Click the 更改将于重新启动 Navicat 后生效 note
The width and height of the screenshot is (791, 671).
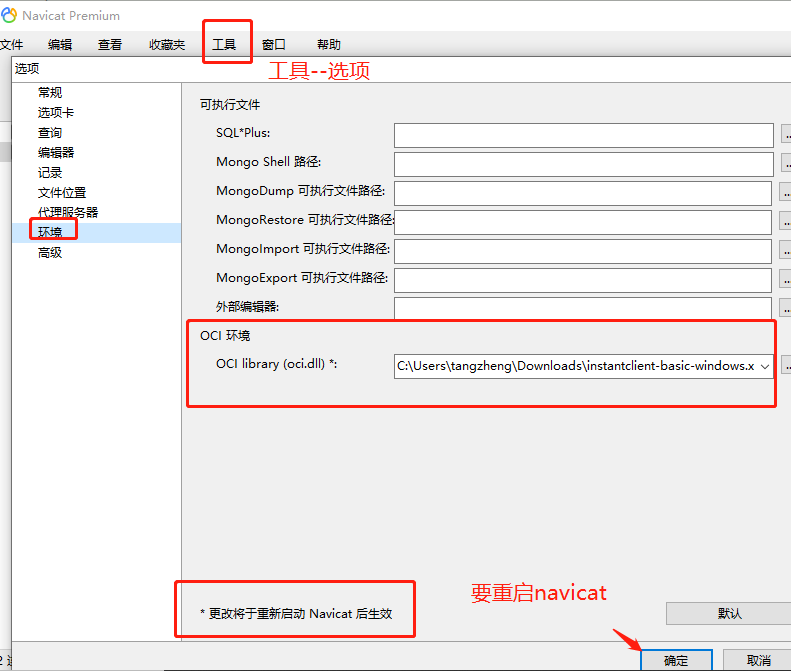click(296, 614)
